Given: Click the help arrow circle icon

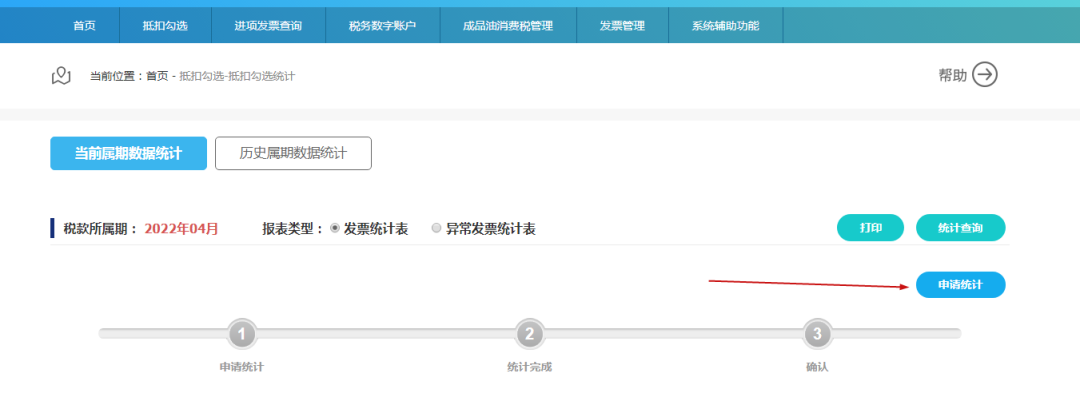Looking at the screenshot, I should coord(985,74).
